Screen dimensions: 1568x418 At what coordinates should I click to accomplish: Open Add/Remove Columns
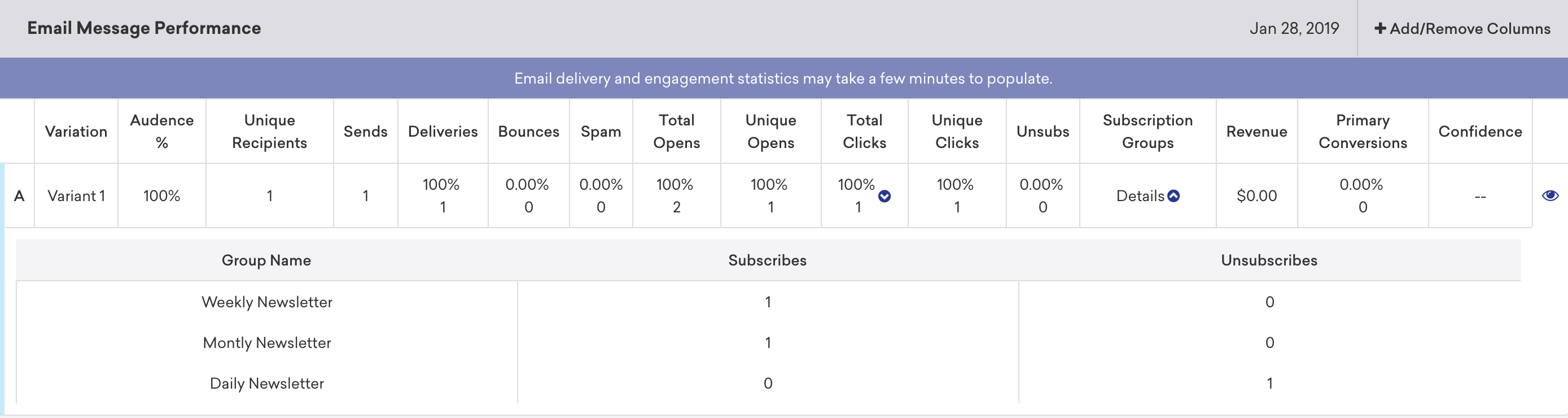[x=1462, y=29]
